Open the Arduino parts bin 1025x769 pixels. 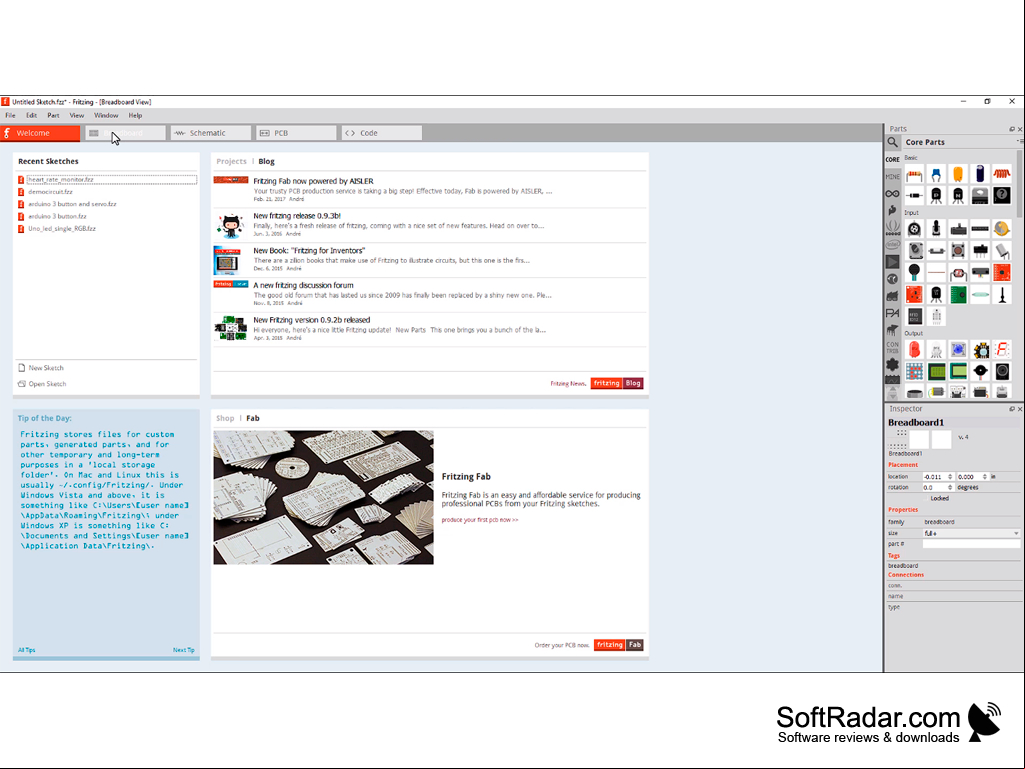(x=892, y=194)
